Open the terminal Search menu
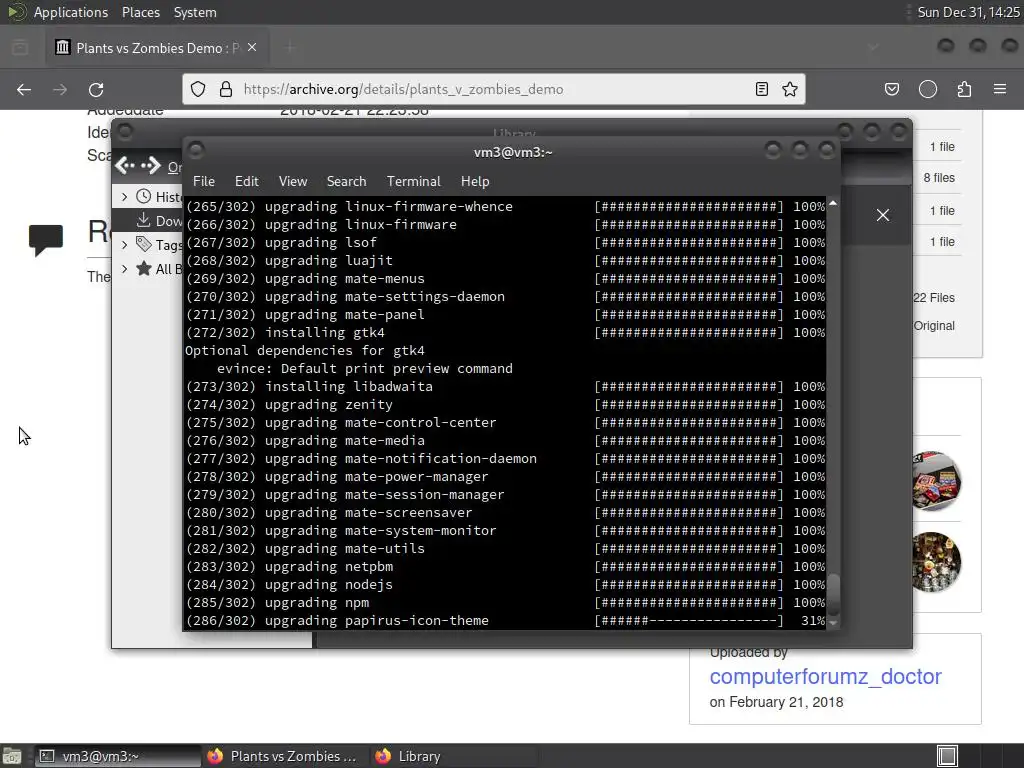This screenshot has height=768, width=1024. [x=346, y=182]
